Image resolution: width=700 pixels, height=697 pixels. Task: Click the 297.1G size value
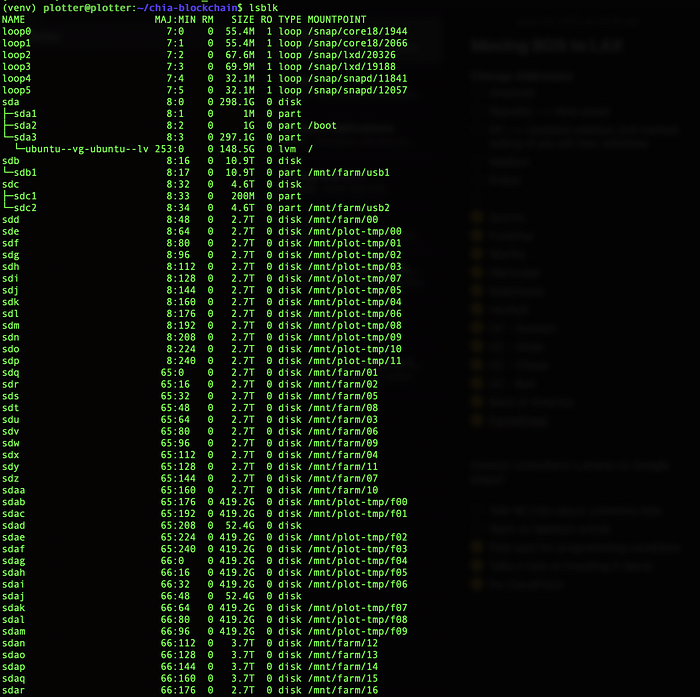[x=237, y=137]
